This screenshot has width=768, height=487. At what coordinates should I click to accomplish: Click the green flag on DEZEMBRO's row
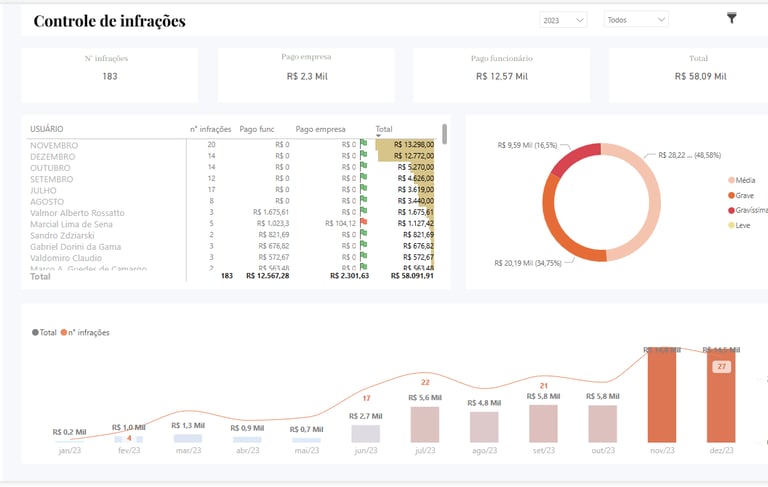pos(363,155)
